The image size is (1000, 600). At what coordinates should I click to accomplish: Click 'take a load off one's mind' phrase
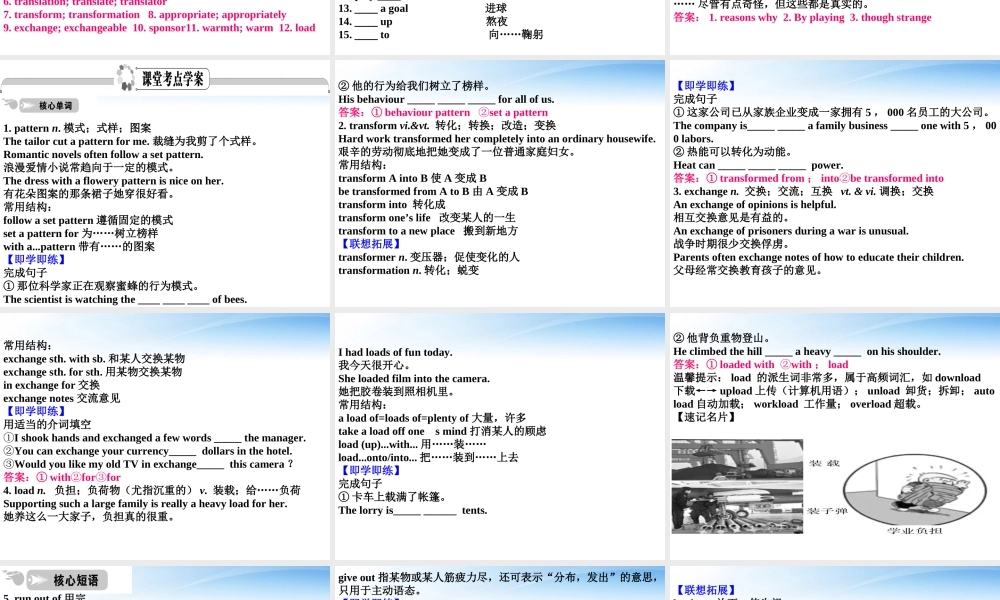[x=442, y=431]
